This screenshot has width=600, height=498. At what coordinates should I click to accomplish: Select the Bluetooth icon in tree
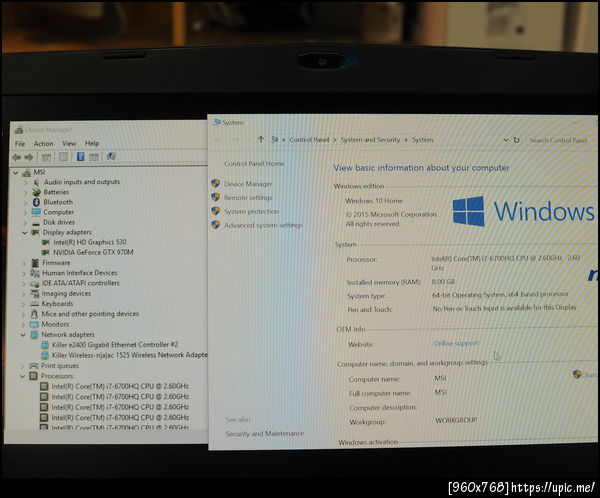point(36,202)
